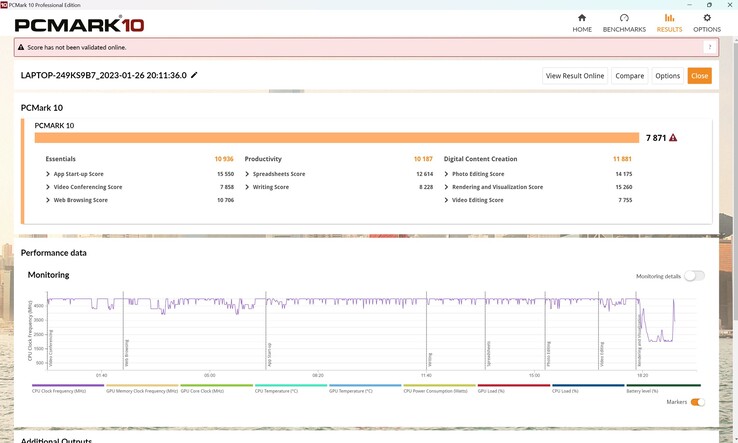Click the Photo Editing value 14 175
The image size is (738, 443).
[624, 174]
